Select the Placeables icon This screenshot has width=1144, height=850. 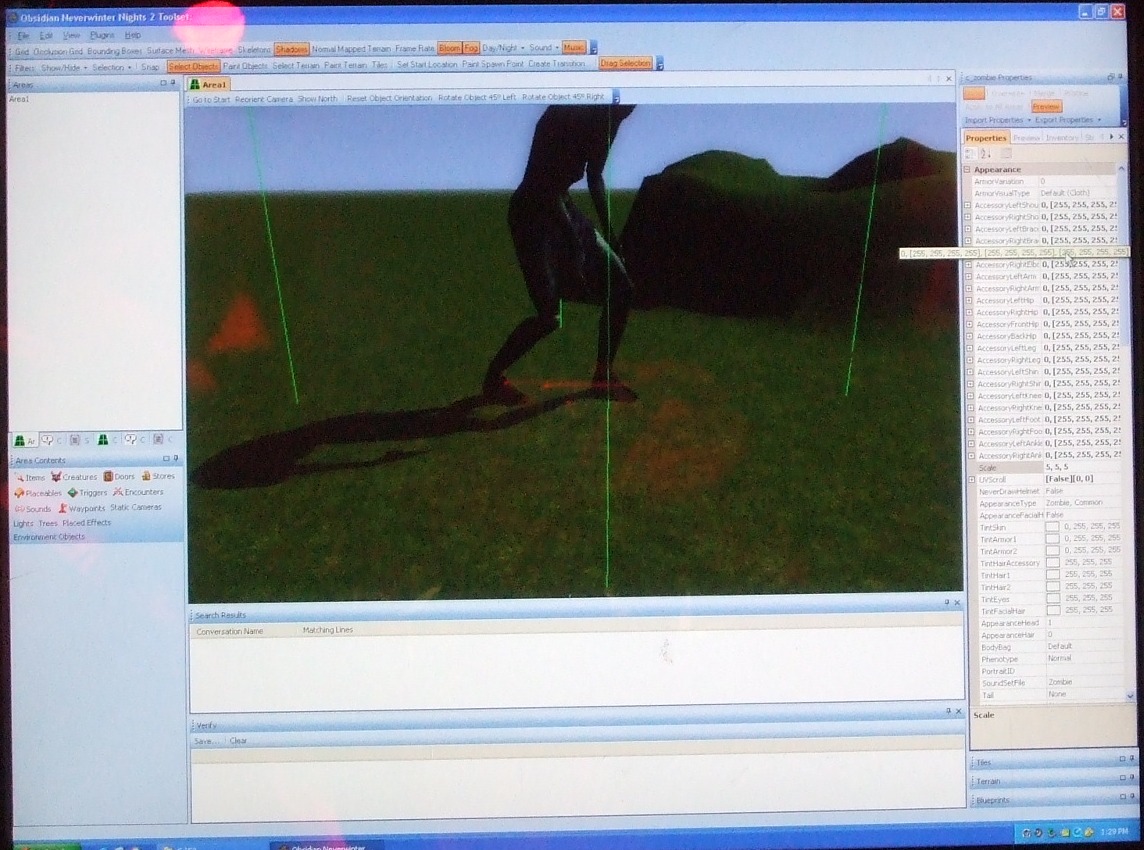click(x=19, y=493)
